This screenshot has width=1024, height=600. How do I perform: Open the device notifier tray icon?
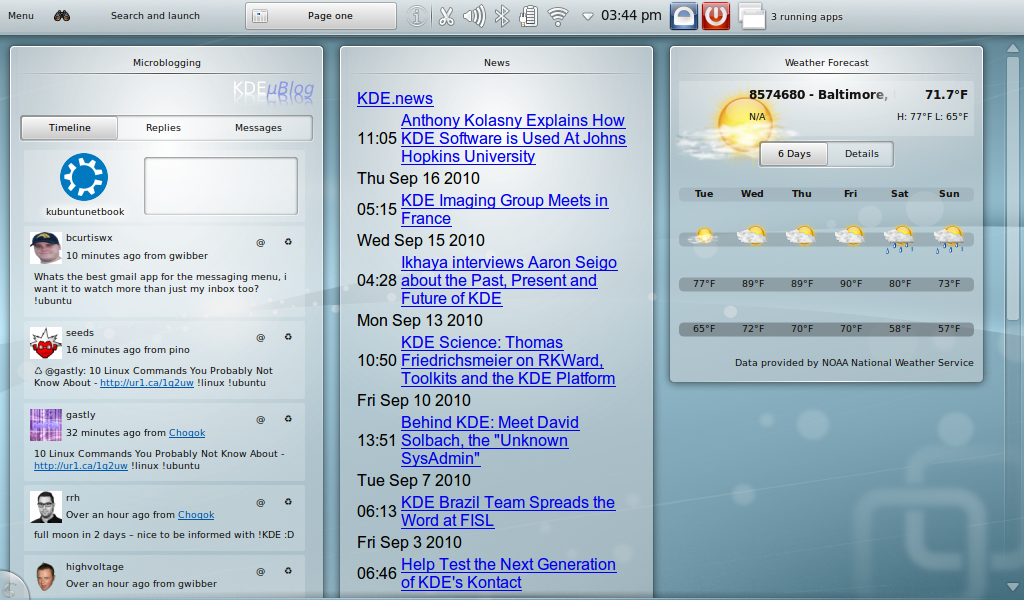coord(529,16)
